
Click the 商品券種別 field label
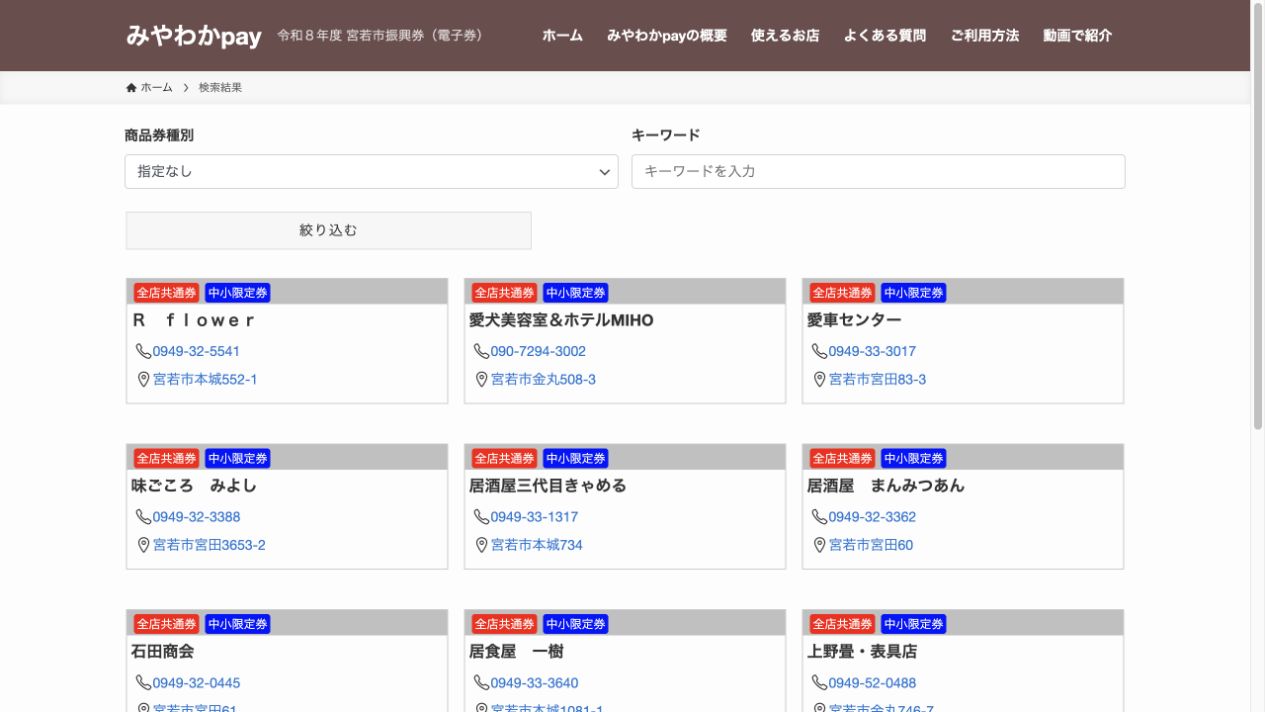click(x=159, y=135)
